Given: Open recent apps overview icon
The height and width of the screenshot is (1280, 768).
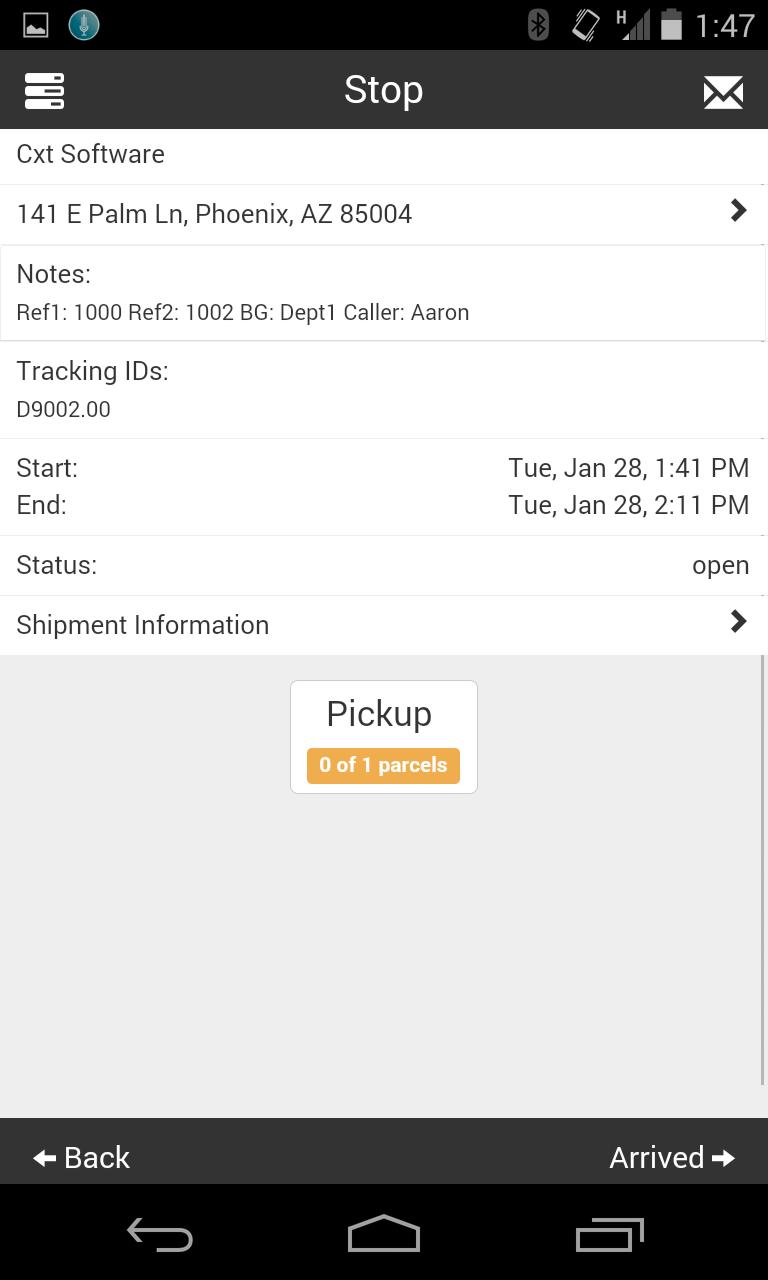Looking at the screenshot, I should tap(609, 1235).
